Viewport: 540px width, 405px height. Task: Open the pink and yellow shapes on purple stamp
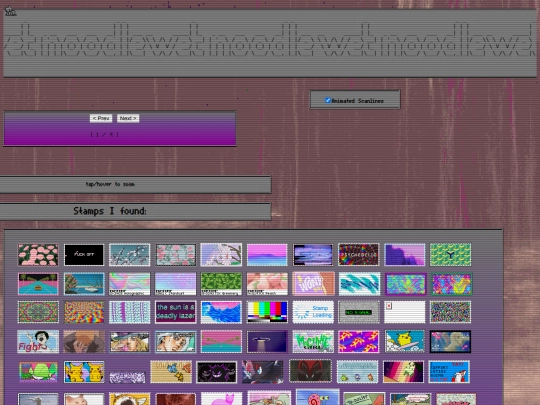coord(359,342)
